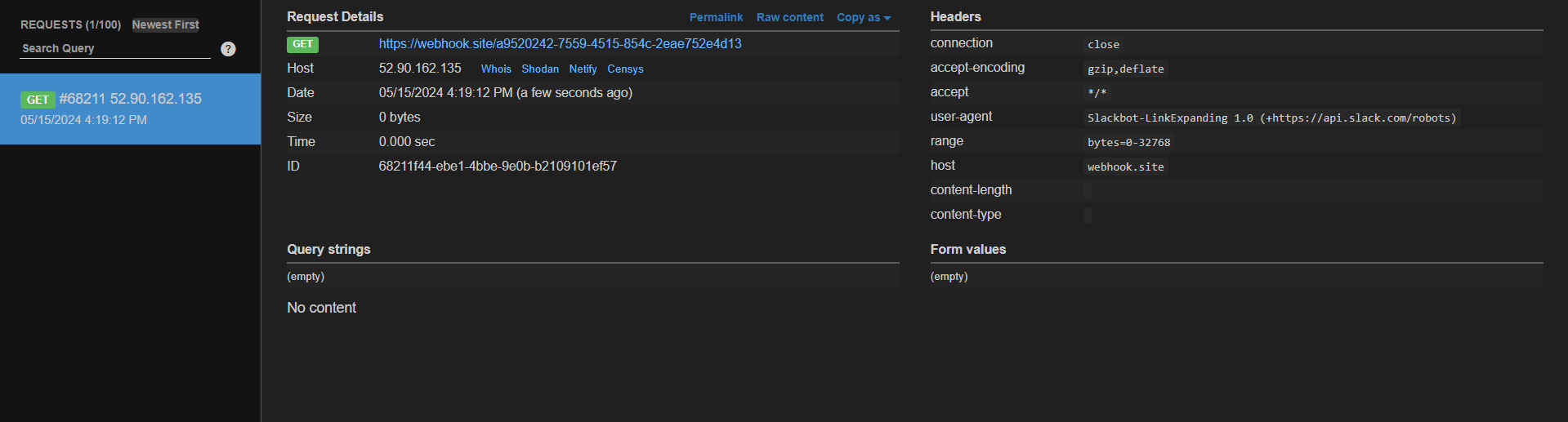This screenshot has height=422, width=1568.
Task: Click the GET badge beside the URL
Action: click(302, 44)
